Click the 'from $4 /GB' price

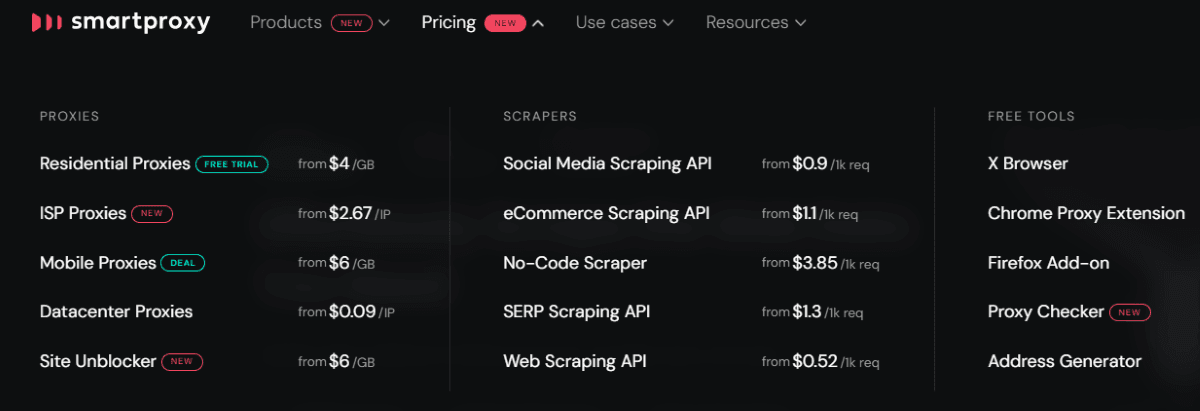(336, 164)
